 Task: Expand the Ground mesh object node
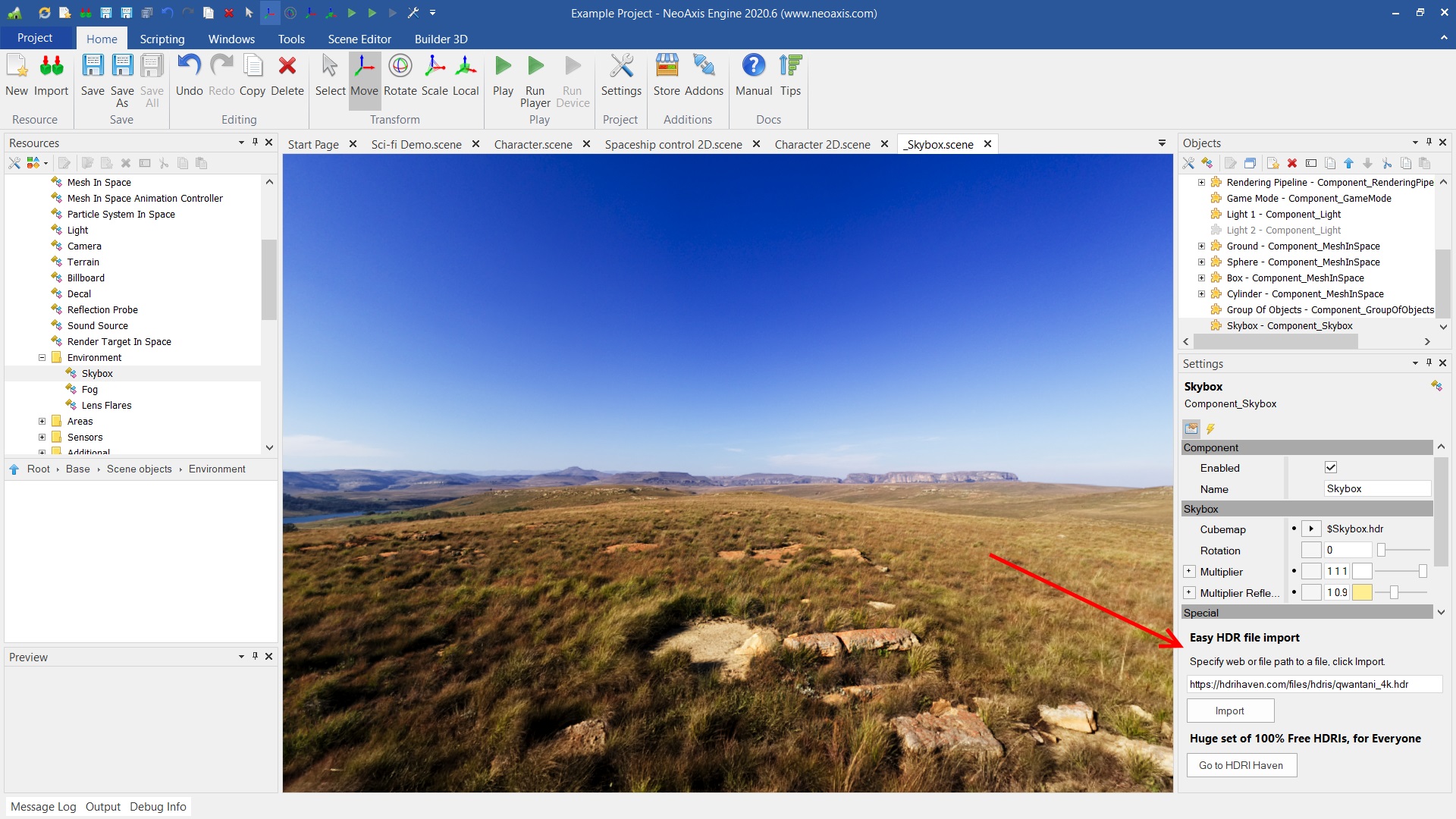coord(1201,246)
